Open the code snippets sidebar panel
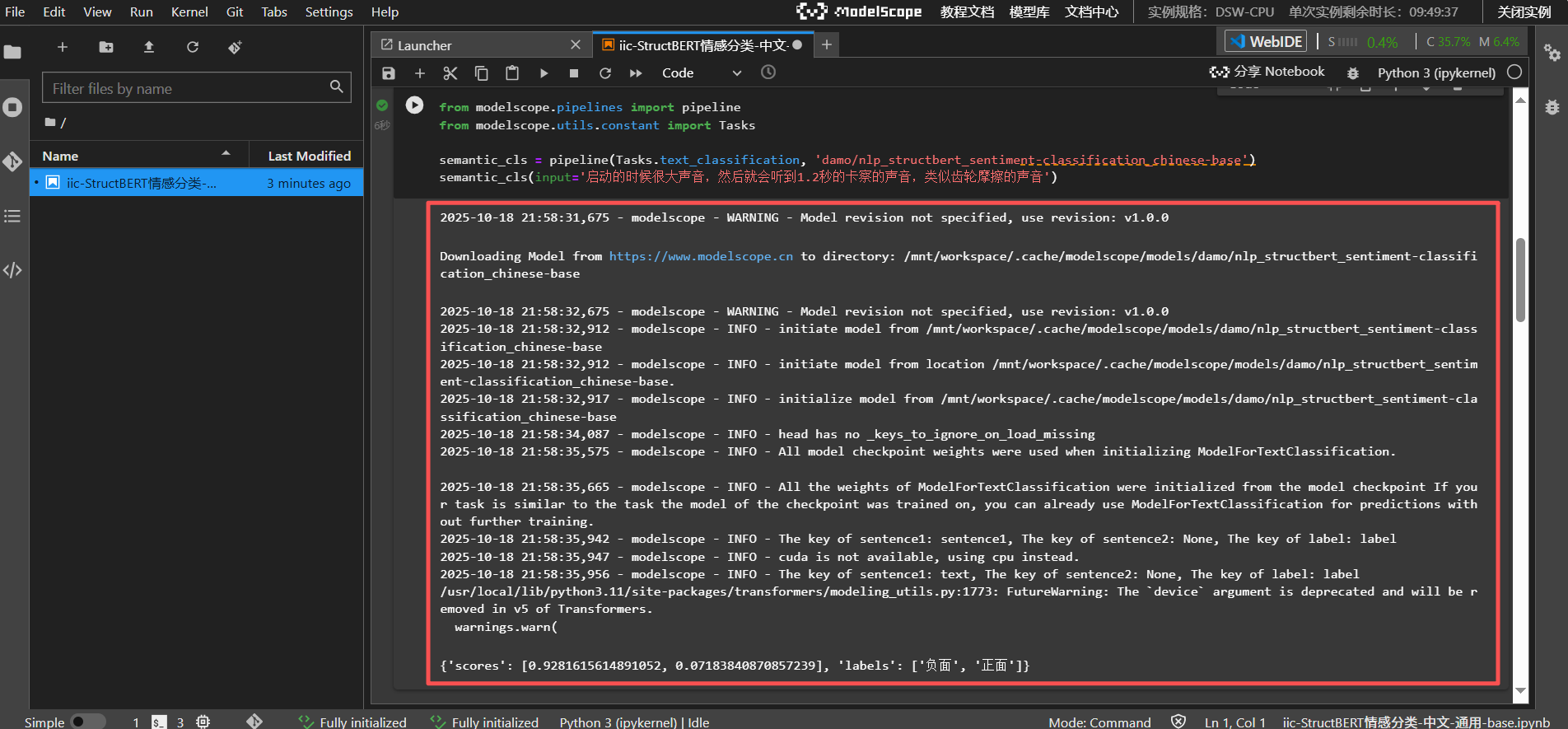The height and width of the screenshot is (729, 1568). pos(12,270)
